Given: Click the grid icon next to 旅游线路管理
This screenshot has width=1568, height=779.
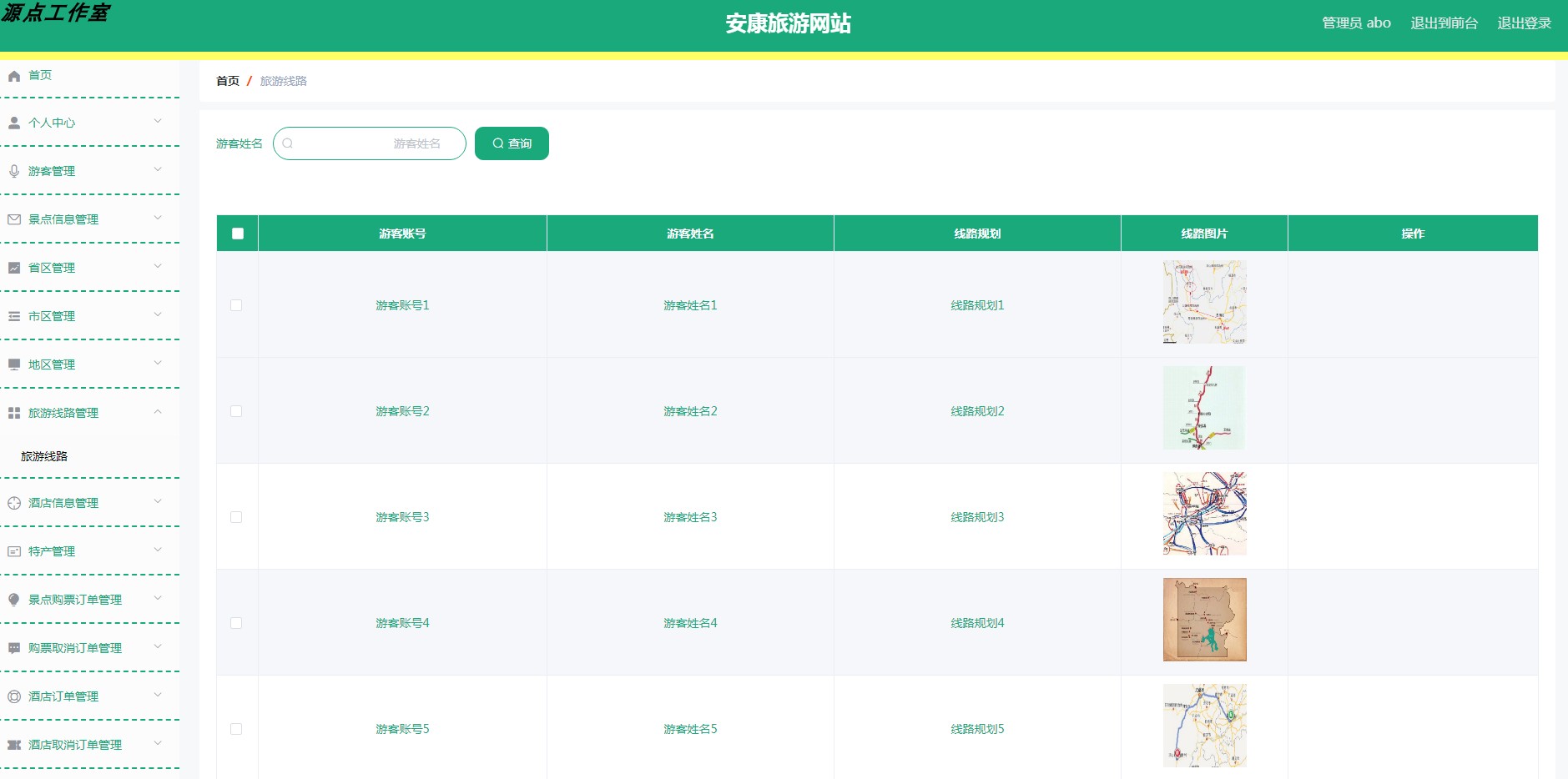Looking at the screenshot, I should pyautogui.click(x=13, y=413).
